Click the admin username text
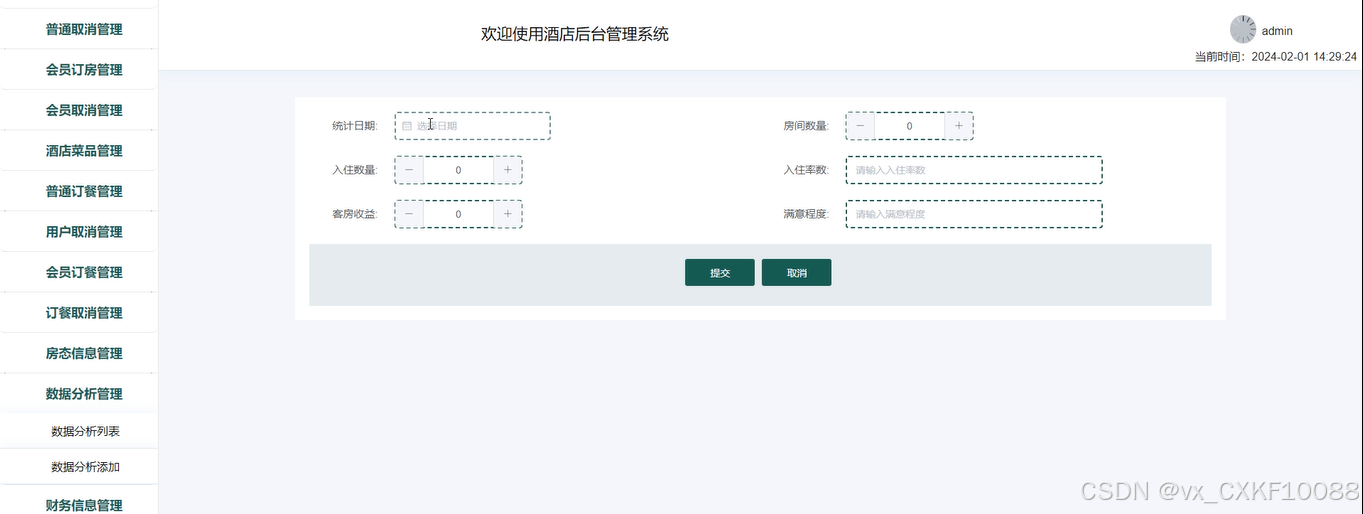This screenshot has height=514, width=1363. click(x=1277, y=31)
